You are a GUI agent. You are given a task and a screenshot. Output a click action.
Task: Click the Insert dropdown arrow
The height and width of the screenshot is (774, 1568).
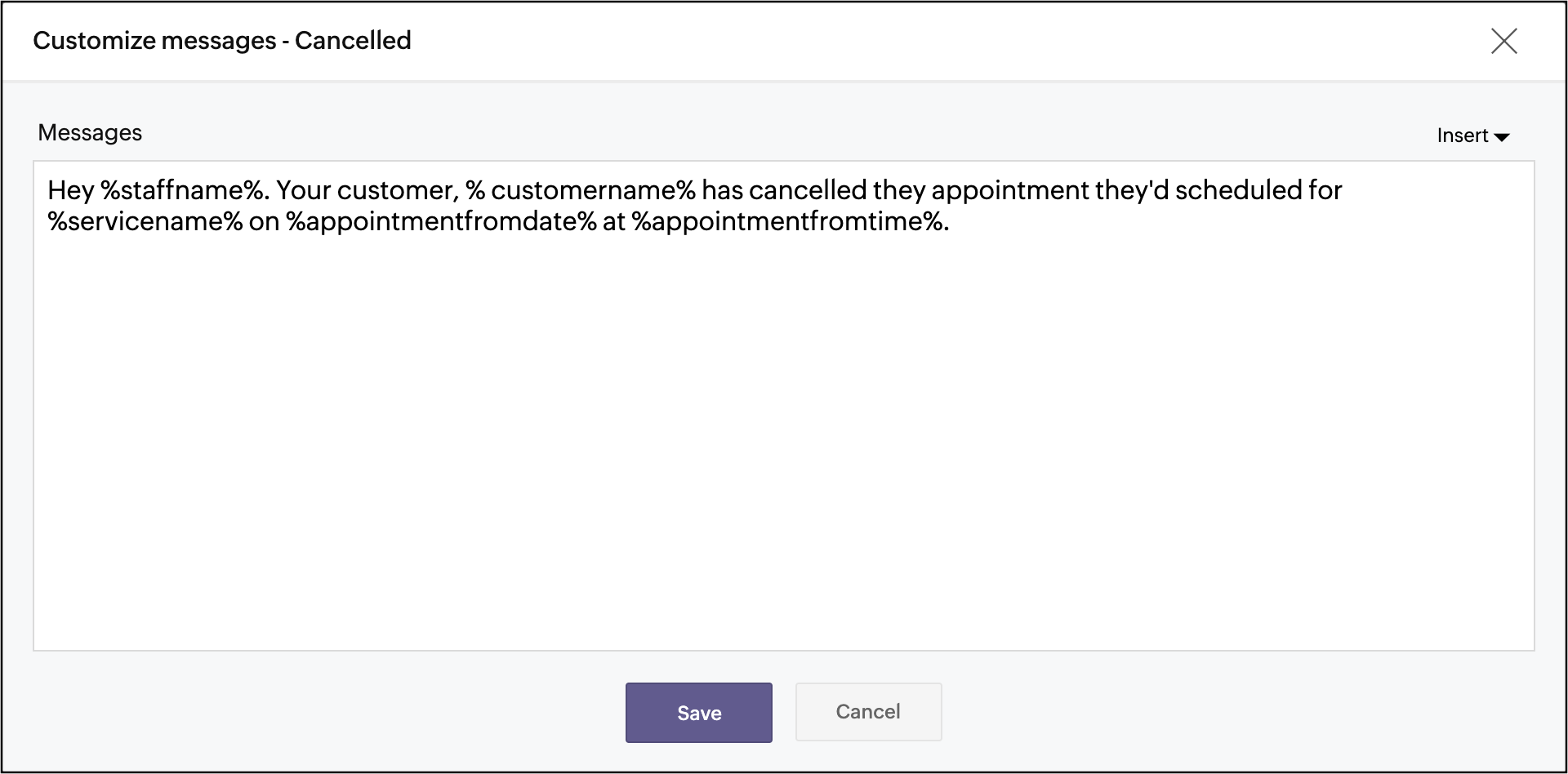click(1502, 137)
